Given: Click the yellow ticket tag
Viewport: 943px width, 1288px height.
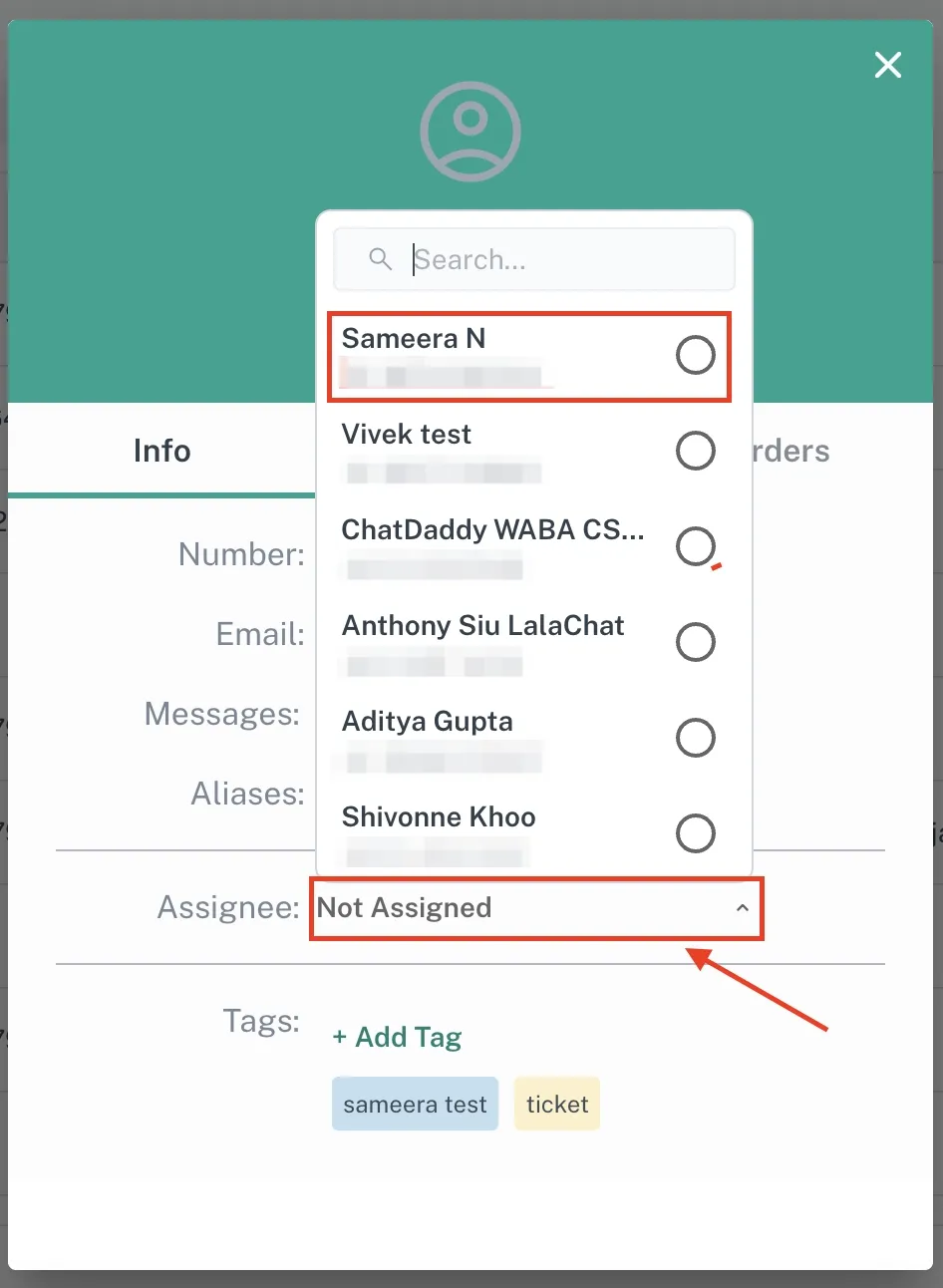Looking at the screenshot, I should (x=557, y=1105).
